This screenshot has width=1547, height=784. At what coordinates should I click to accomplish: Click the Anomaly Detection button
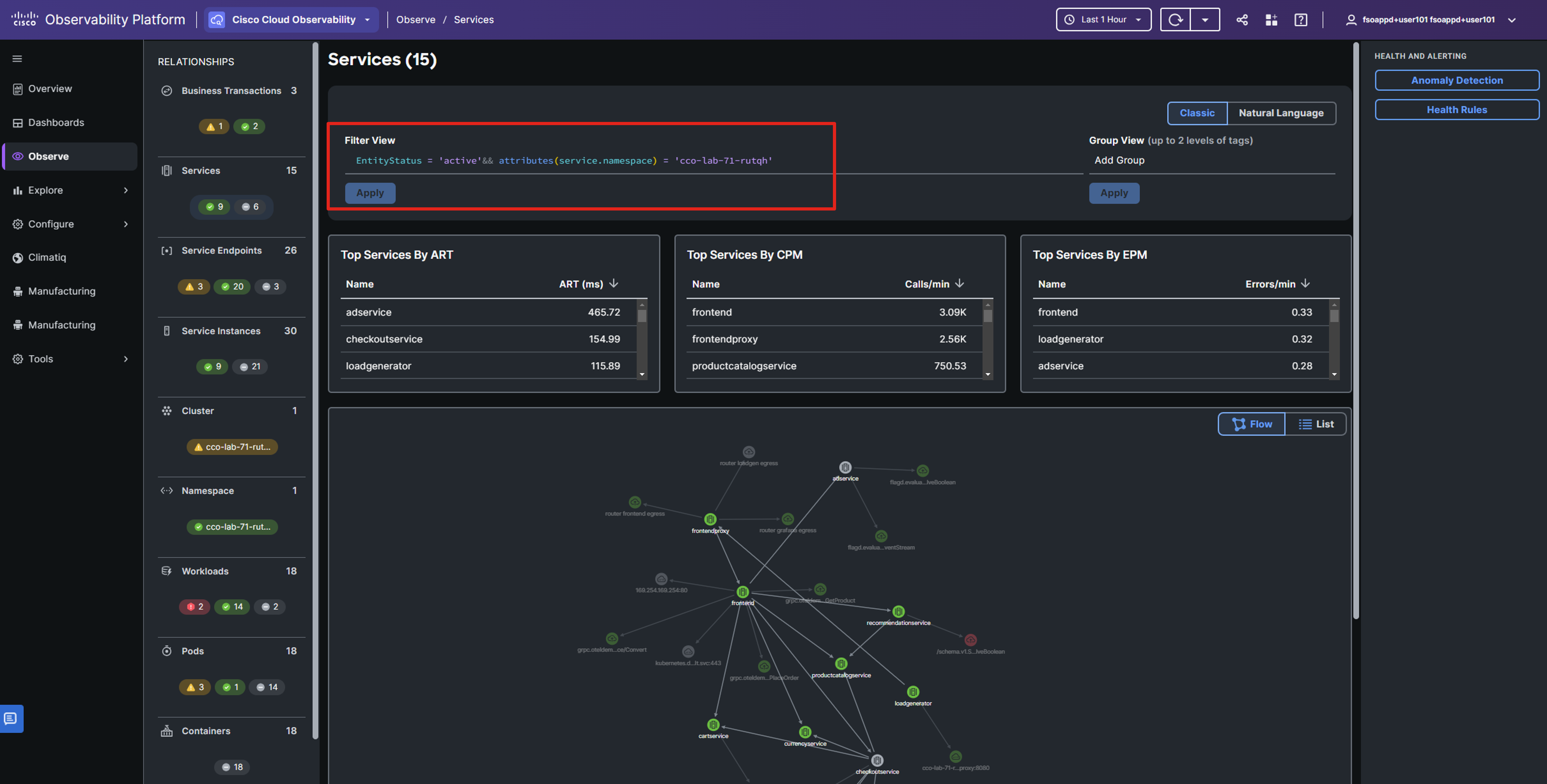1456,80
